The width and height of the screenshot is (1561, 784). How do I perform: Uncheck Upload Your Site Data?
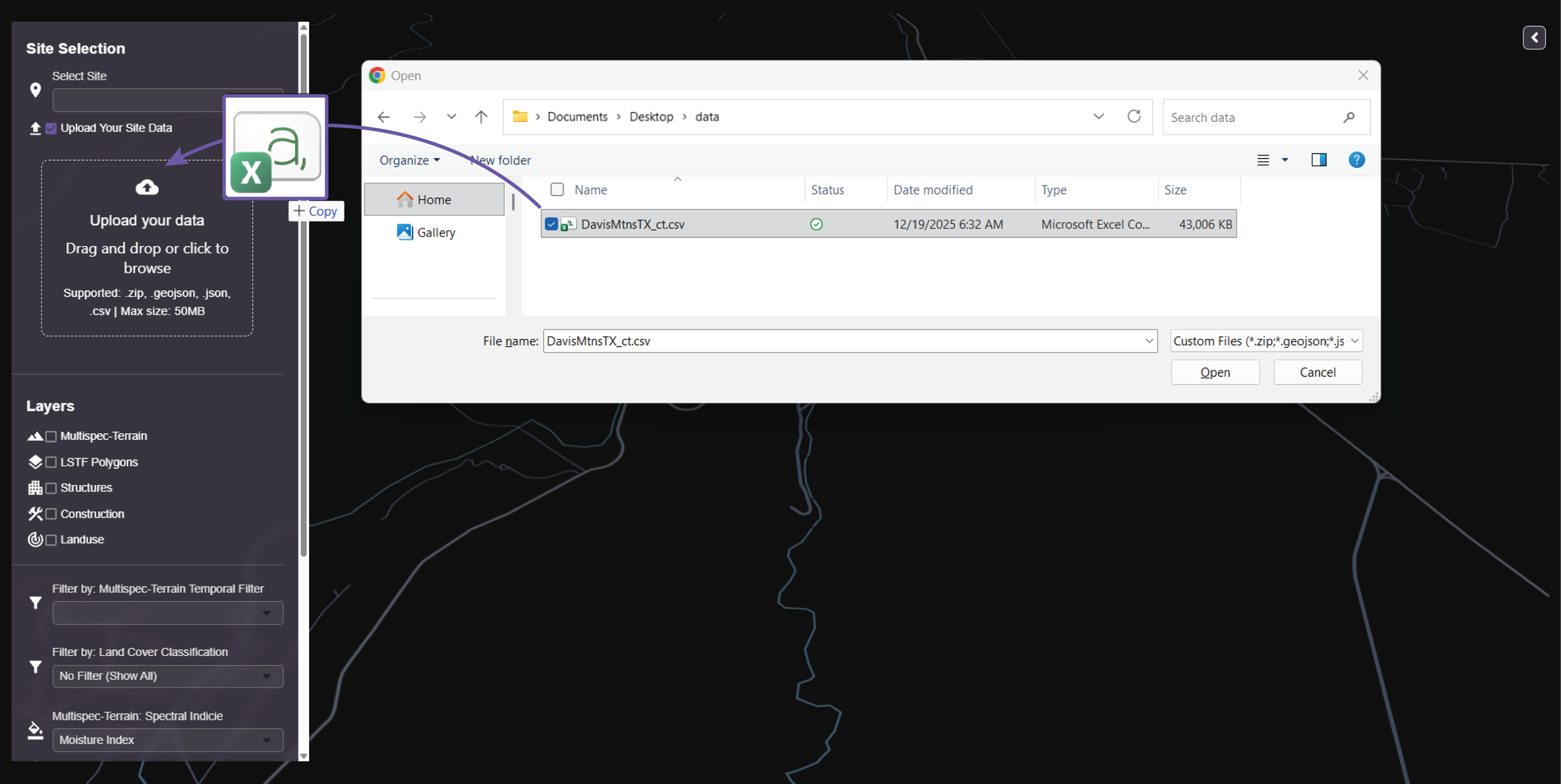click(51, 129)
